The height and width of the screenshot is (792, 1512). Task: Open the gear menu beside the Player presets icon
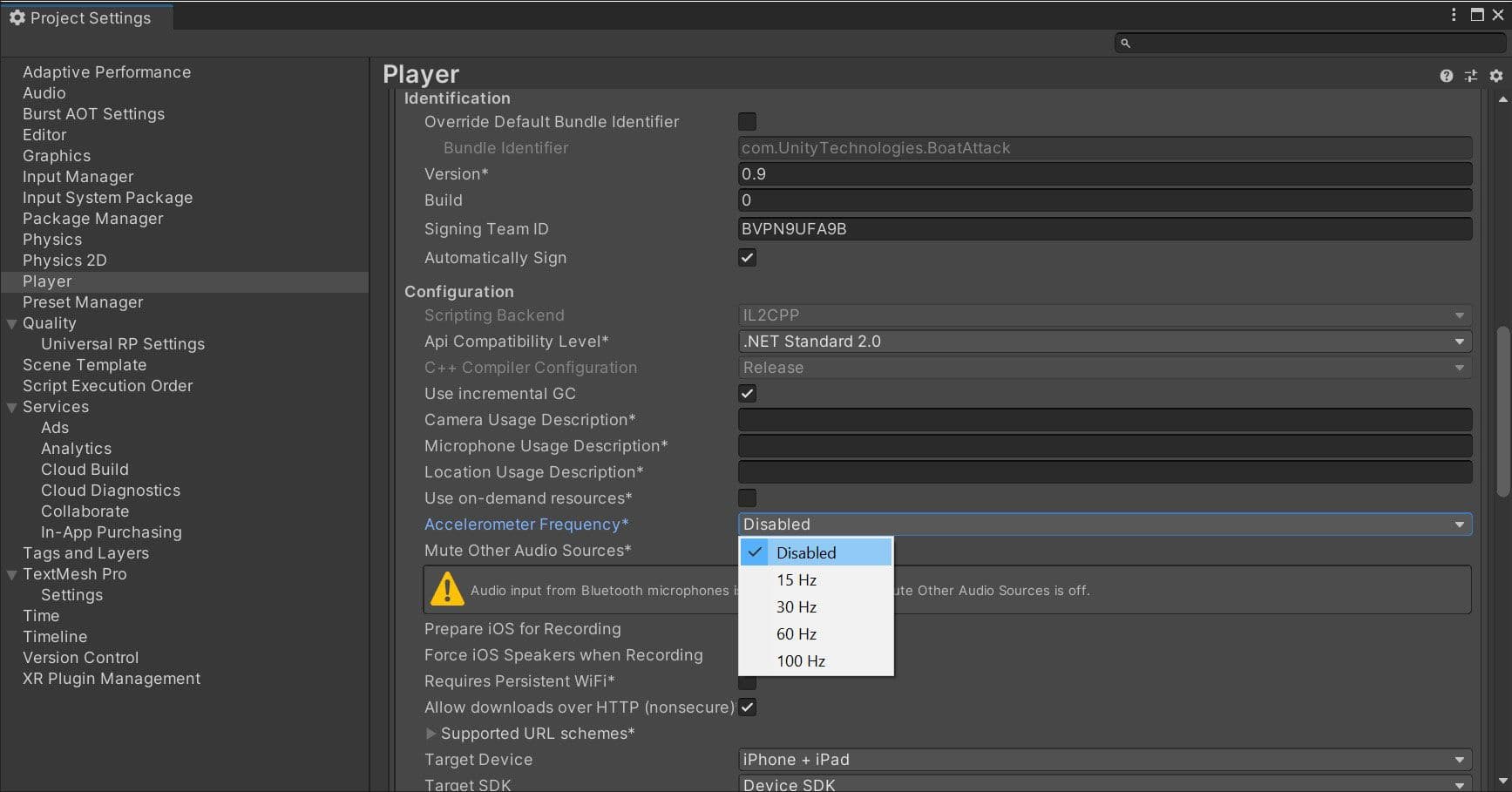(x=1495, y=76)
